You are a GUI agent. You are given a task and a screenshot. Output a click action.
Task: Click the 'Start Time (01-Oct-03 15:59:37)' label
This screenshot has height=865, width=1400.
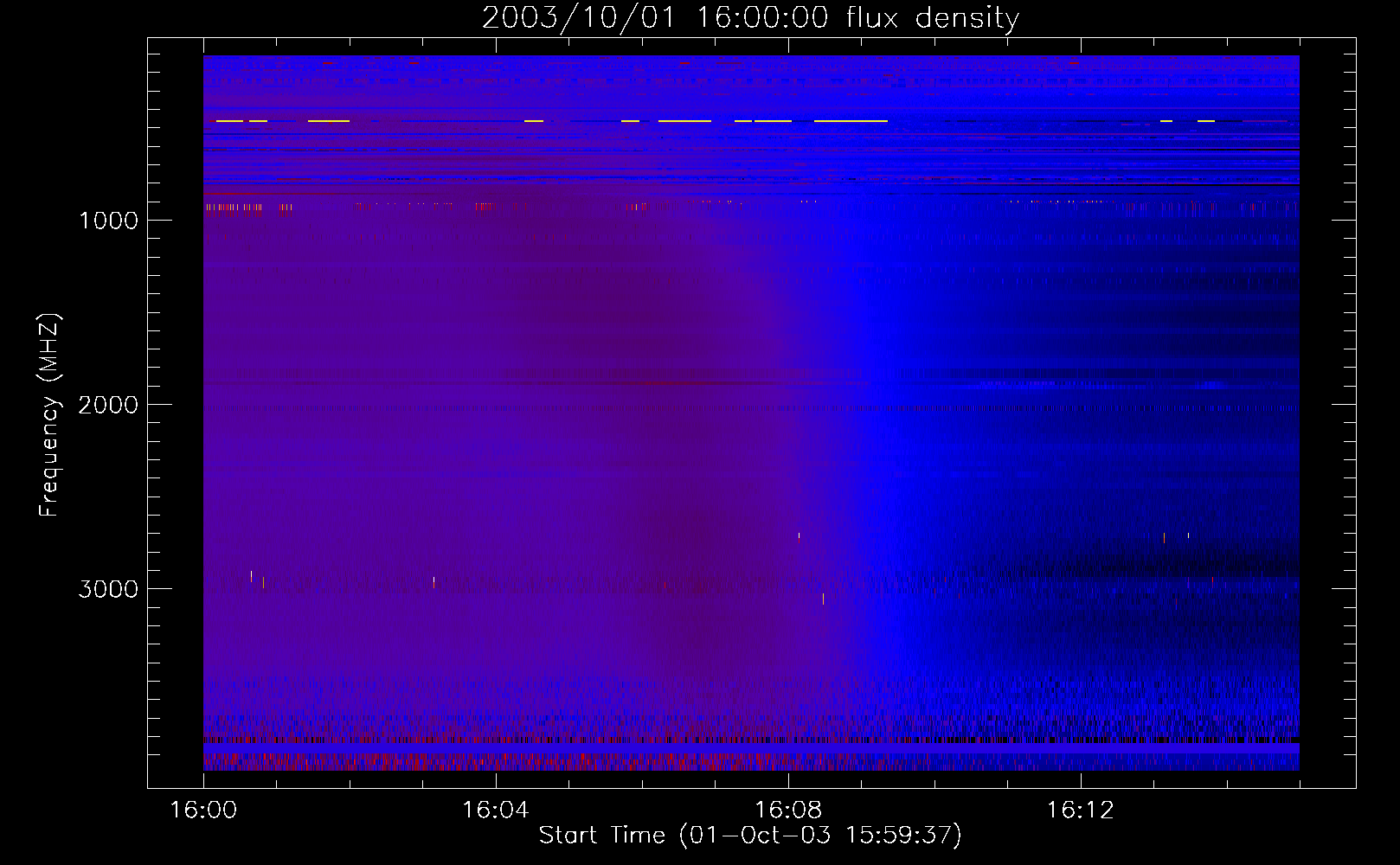pyautogui.click(x=750, y=836)
